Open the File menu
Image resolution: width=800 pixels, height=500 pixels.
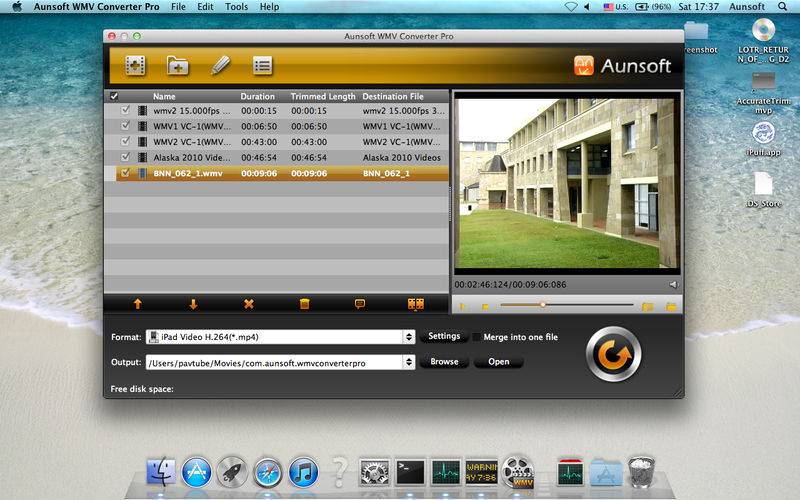click(178, 7)
